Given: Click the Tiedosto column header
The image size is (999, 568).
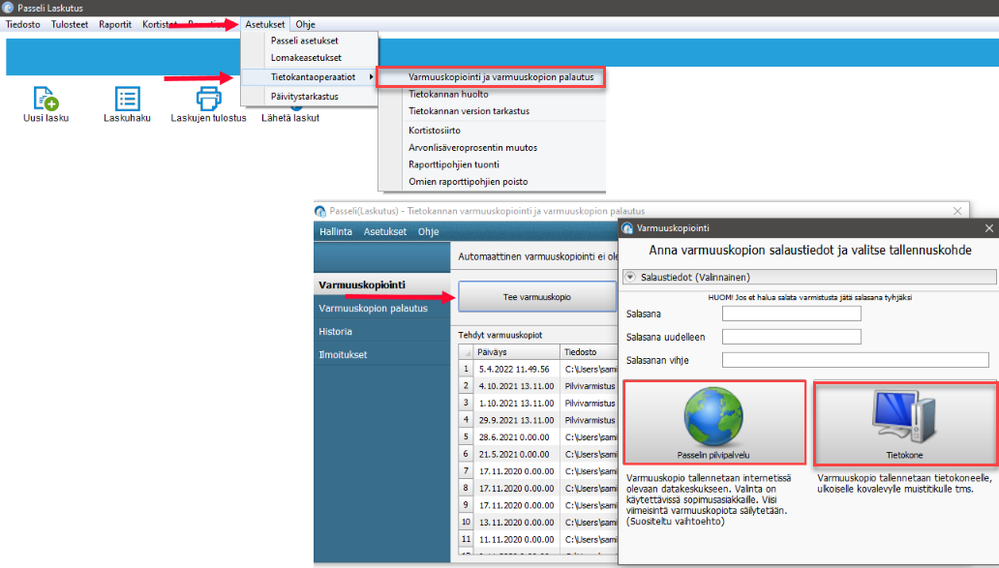Looking at the screenshot, I should (589, 352).
